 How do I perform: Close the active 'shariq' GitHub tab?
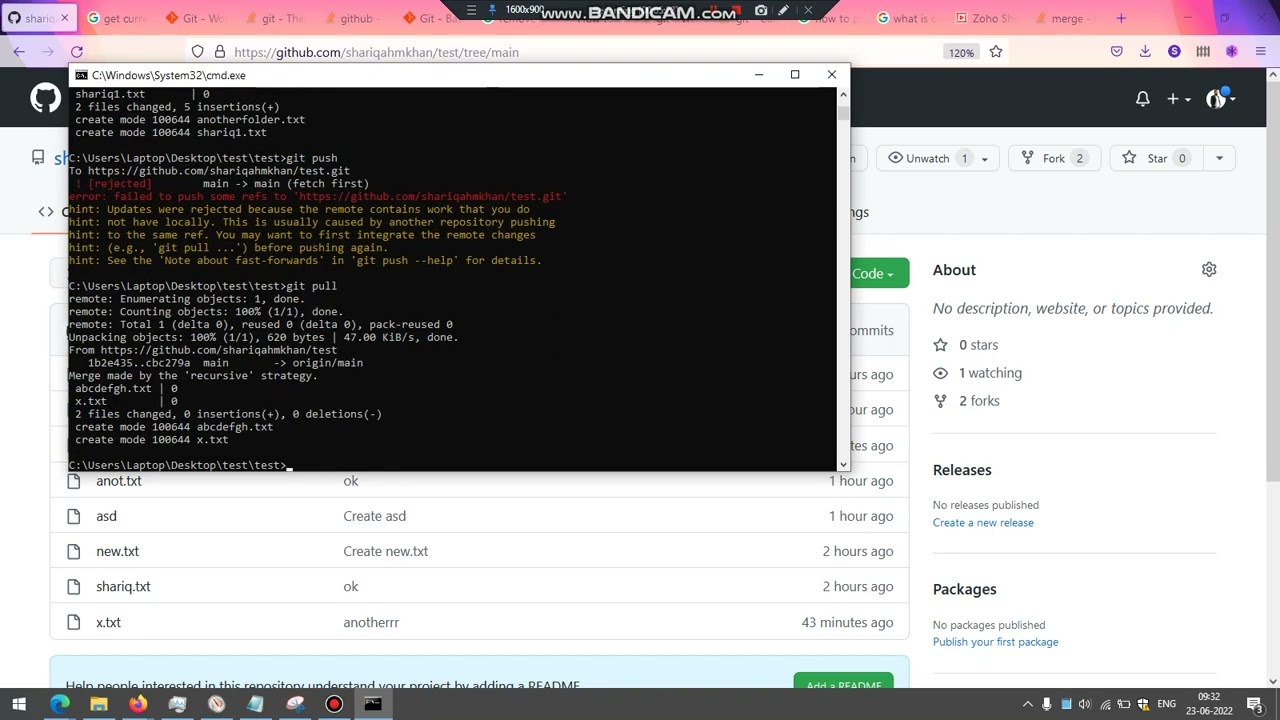[65, 18]
